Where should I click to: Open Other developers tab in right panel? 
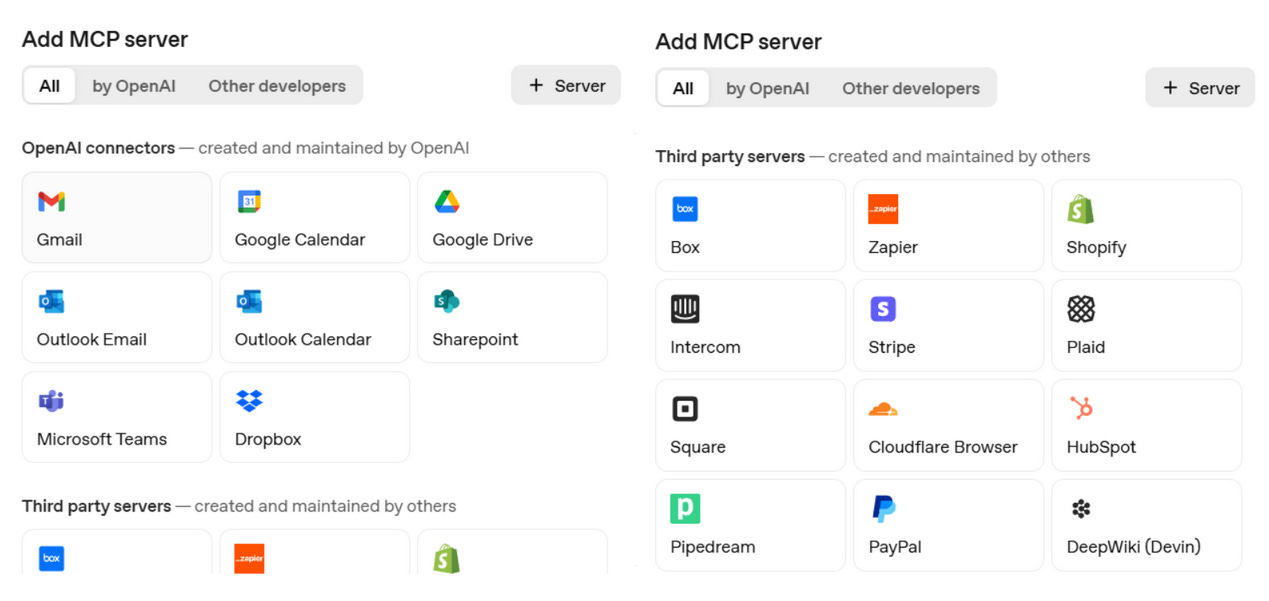(x=911, y=88)
